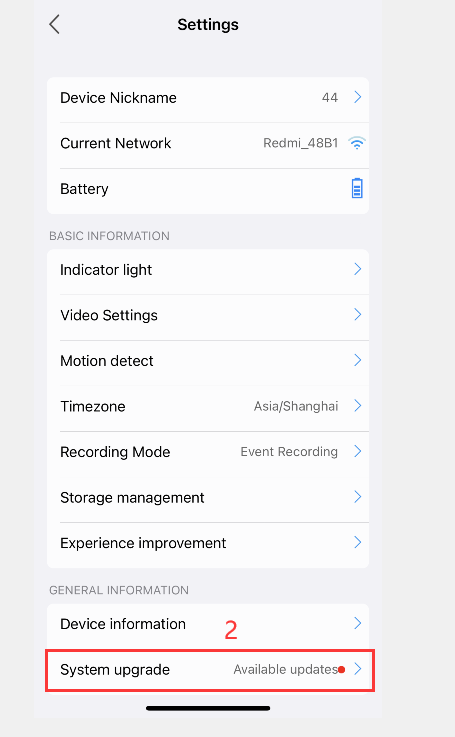Tap the Redmi_48B1 network name
The height and width of the screenshot is (737, 455).
301,143
